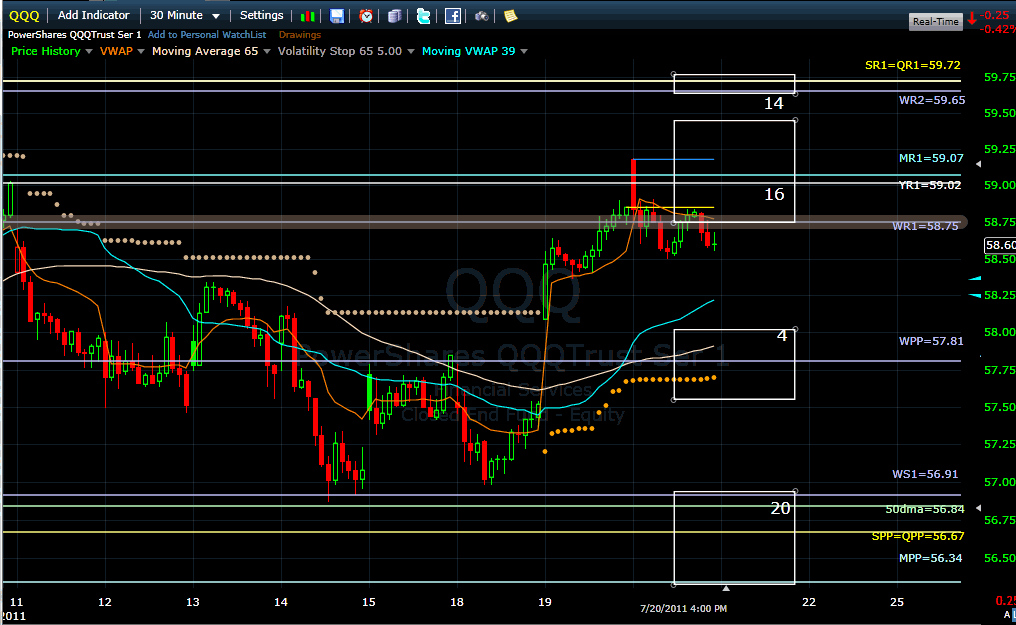Share the chart on Twitter
The width and height of the screenshot is (1016, 625).
[x=423, y=16]
